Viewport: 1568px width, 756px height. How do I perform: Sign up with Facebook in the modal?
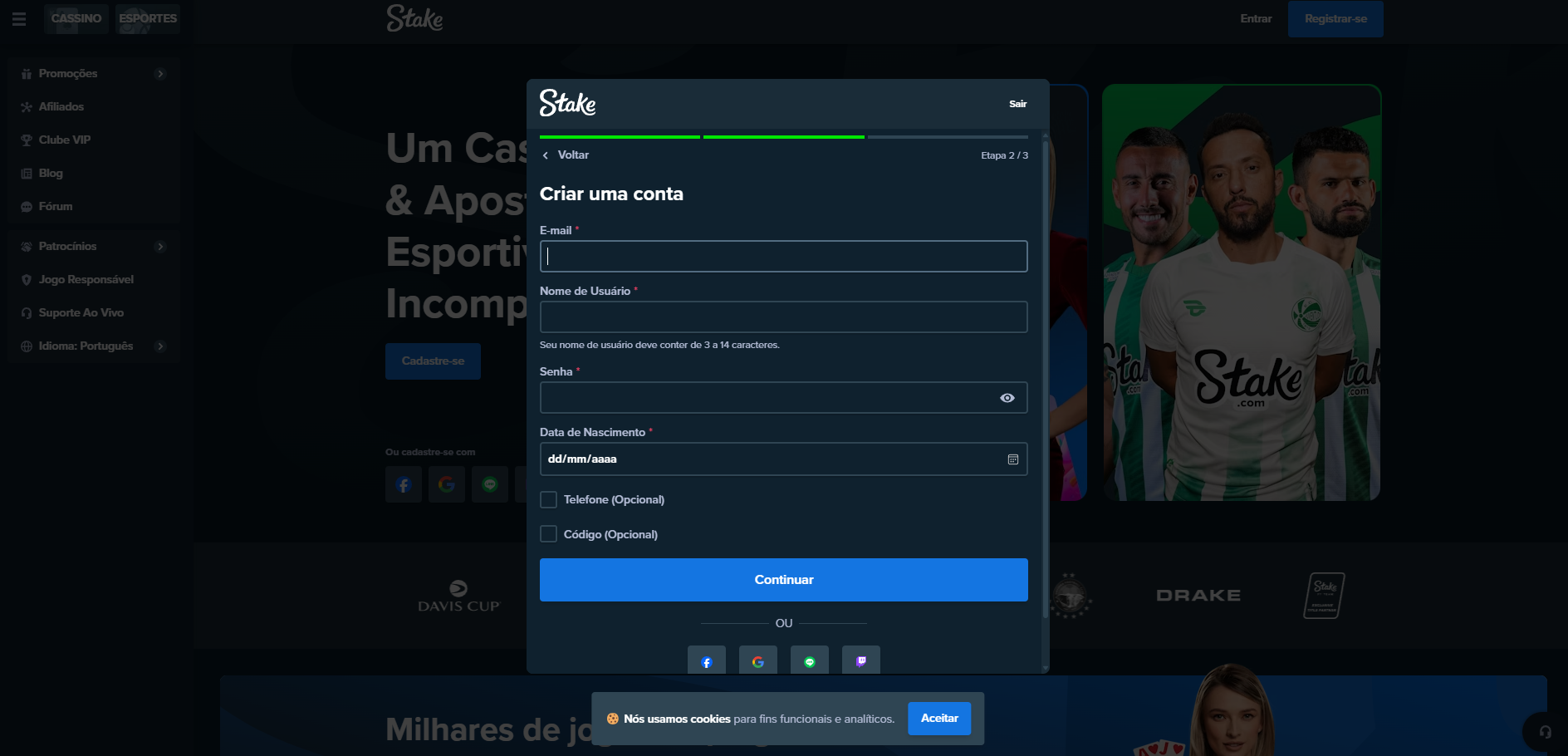tap(707, 660)
